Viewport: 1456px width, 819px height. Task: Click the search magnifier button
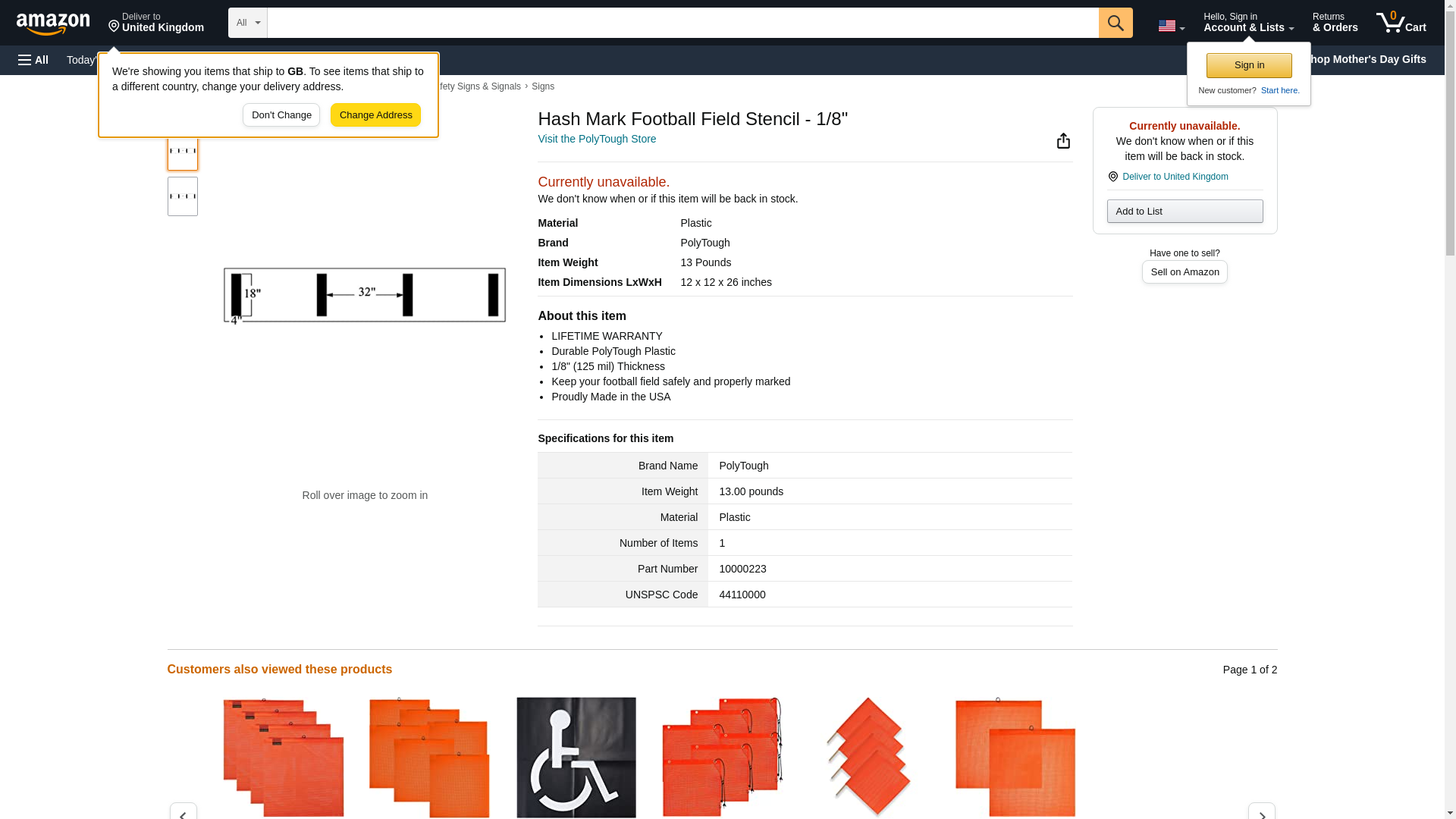coord(1115,23)
